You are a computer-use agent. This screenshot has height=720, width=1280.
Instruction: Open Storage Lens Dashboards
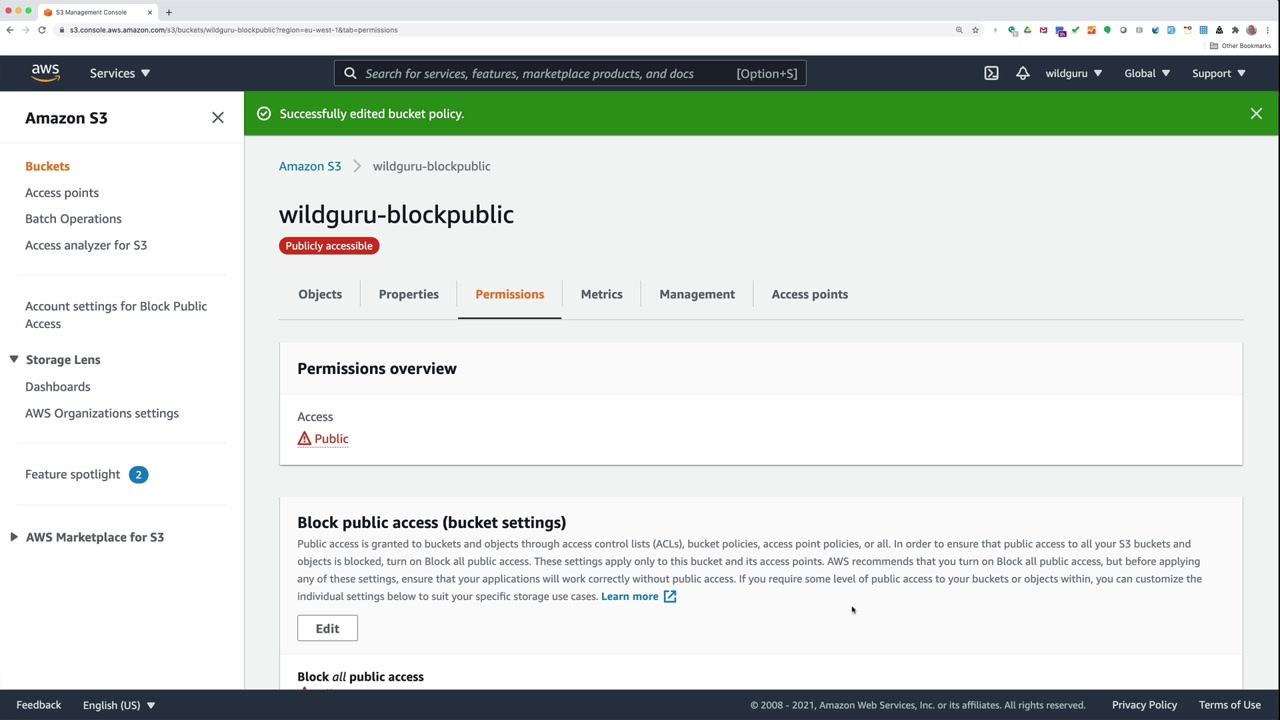click(58, 386)
